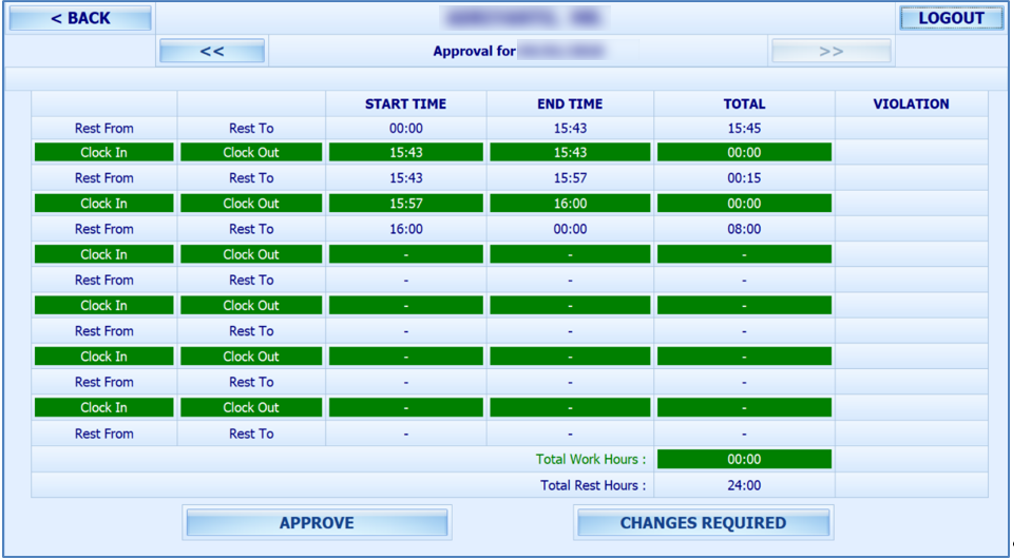Click Clock Out on the 15:43 row
This screenshot has width=1014, height=558.
(251, 153)
